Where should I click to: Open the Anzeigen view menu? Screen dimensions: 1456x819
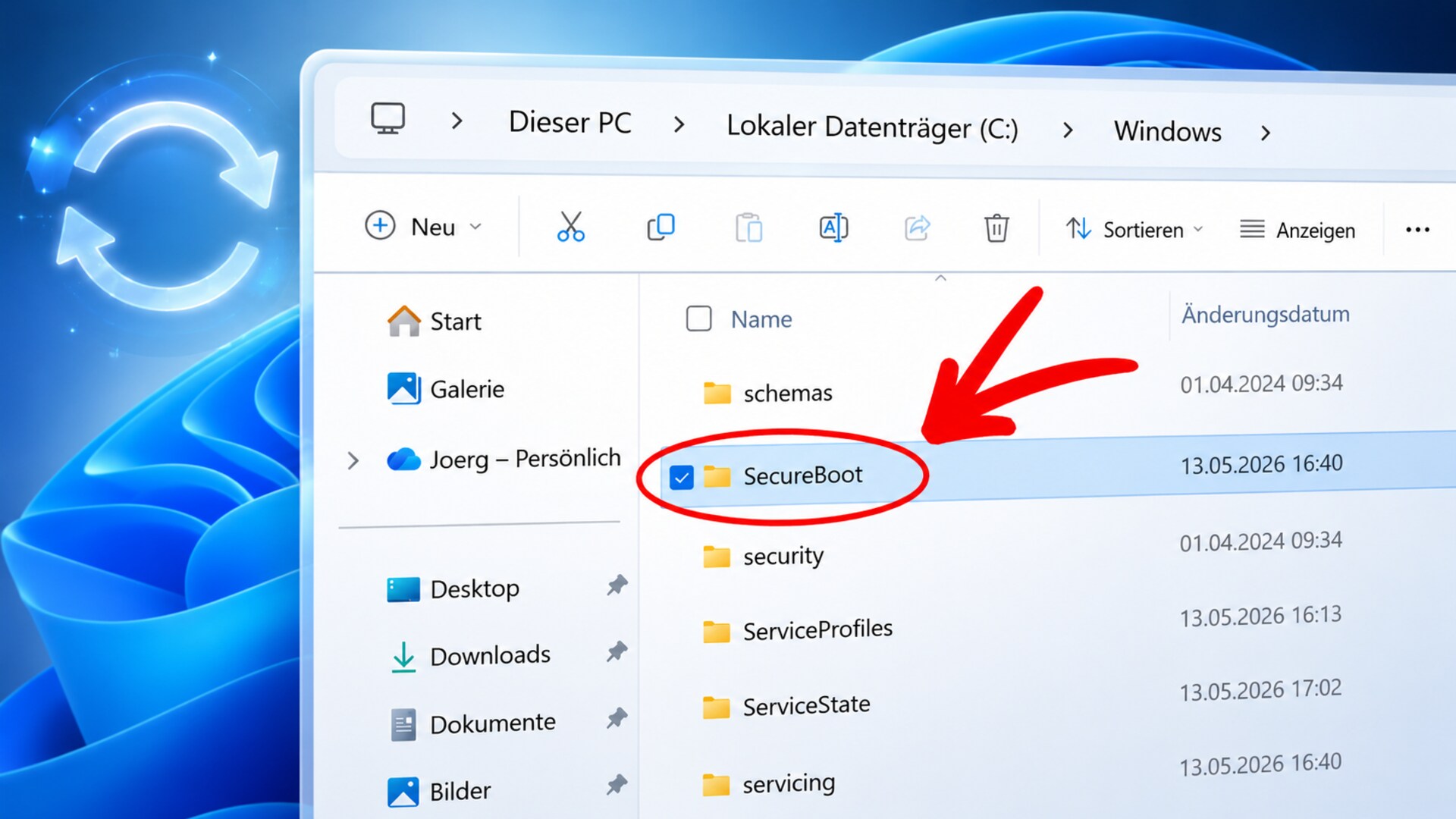pyautogui.click(x=1298, y=230)
